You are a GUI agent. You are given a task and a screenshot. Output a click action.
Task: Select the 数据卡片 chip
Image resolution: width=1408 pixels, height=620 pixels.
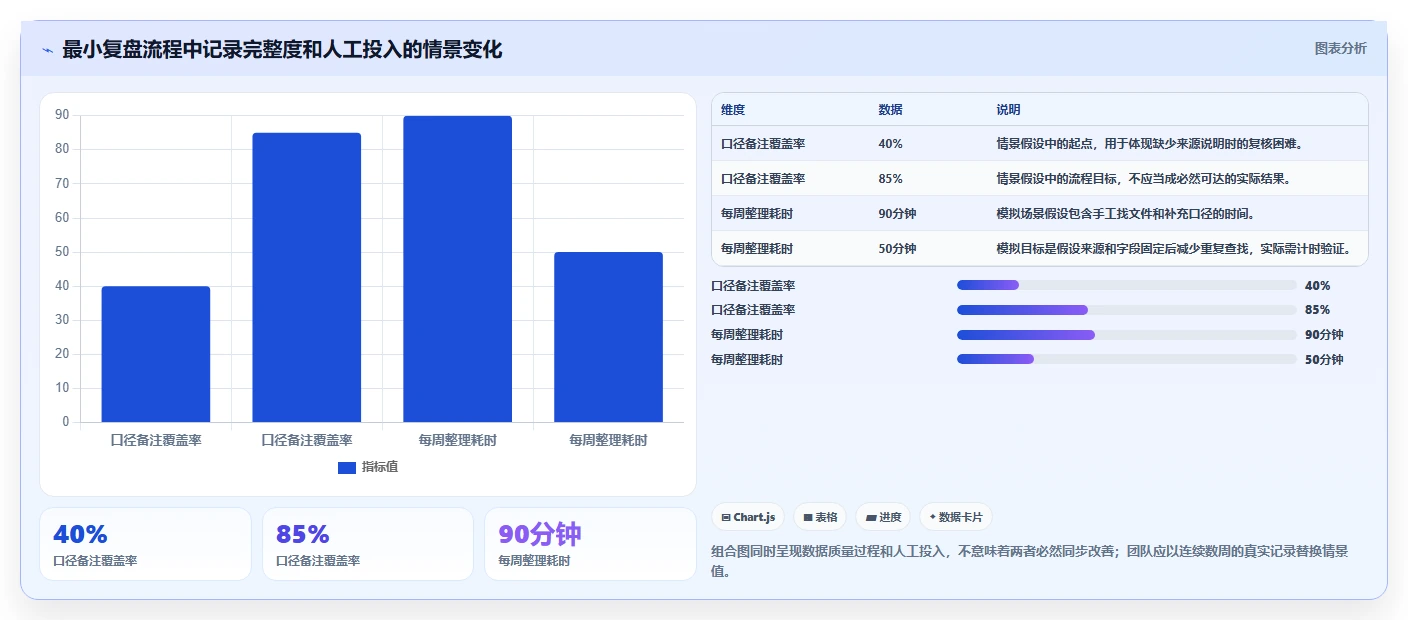(956, 517)
